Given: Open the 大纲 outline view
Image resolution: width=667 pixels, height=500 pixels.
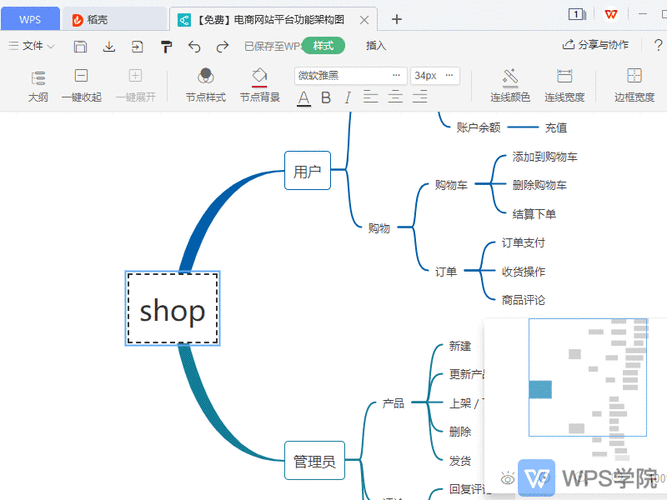Looking at the screenshot, I should coord(38,86).
